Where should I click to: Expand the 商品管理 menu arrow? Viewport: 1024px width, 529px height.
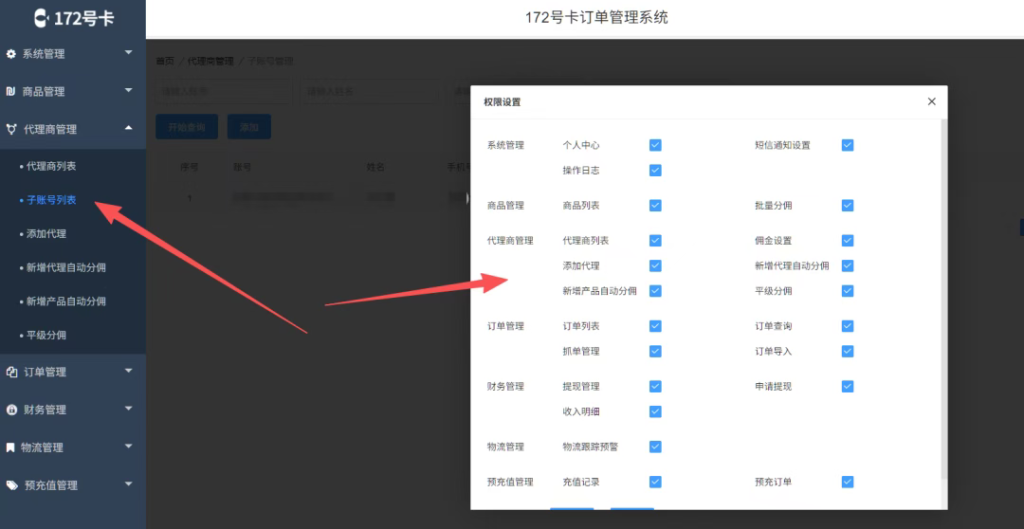[x=129, y=89]
